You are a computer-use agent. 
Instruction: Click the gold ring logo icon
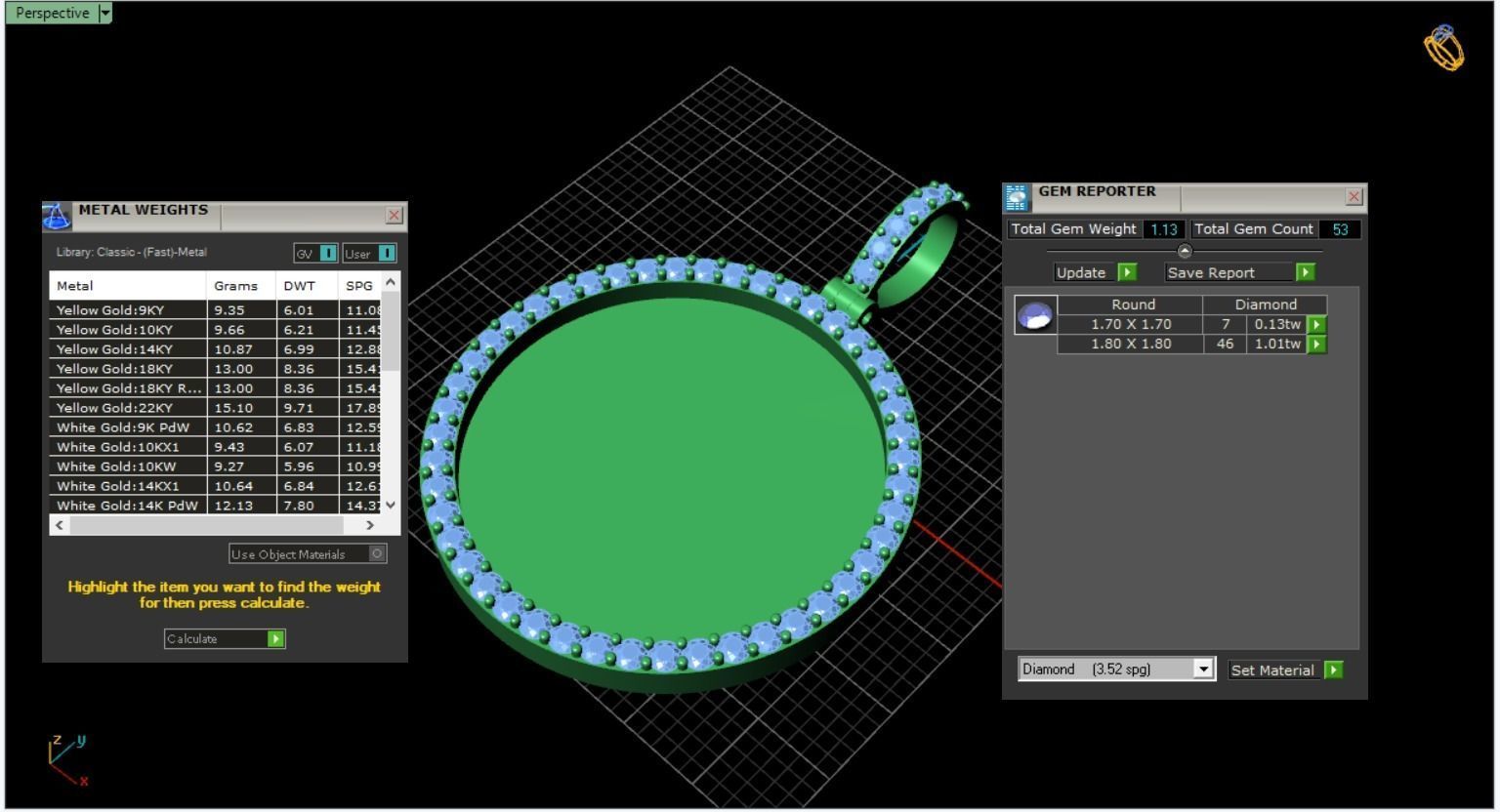click(x=1444, y=48)
